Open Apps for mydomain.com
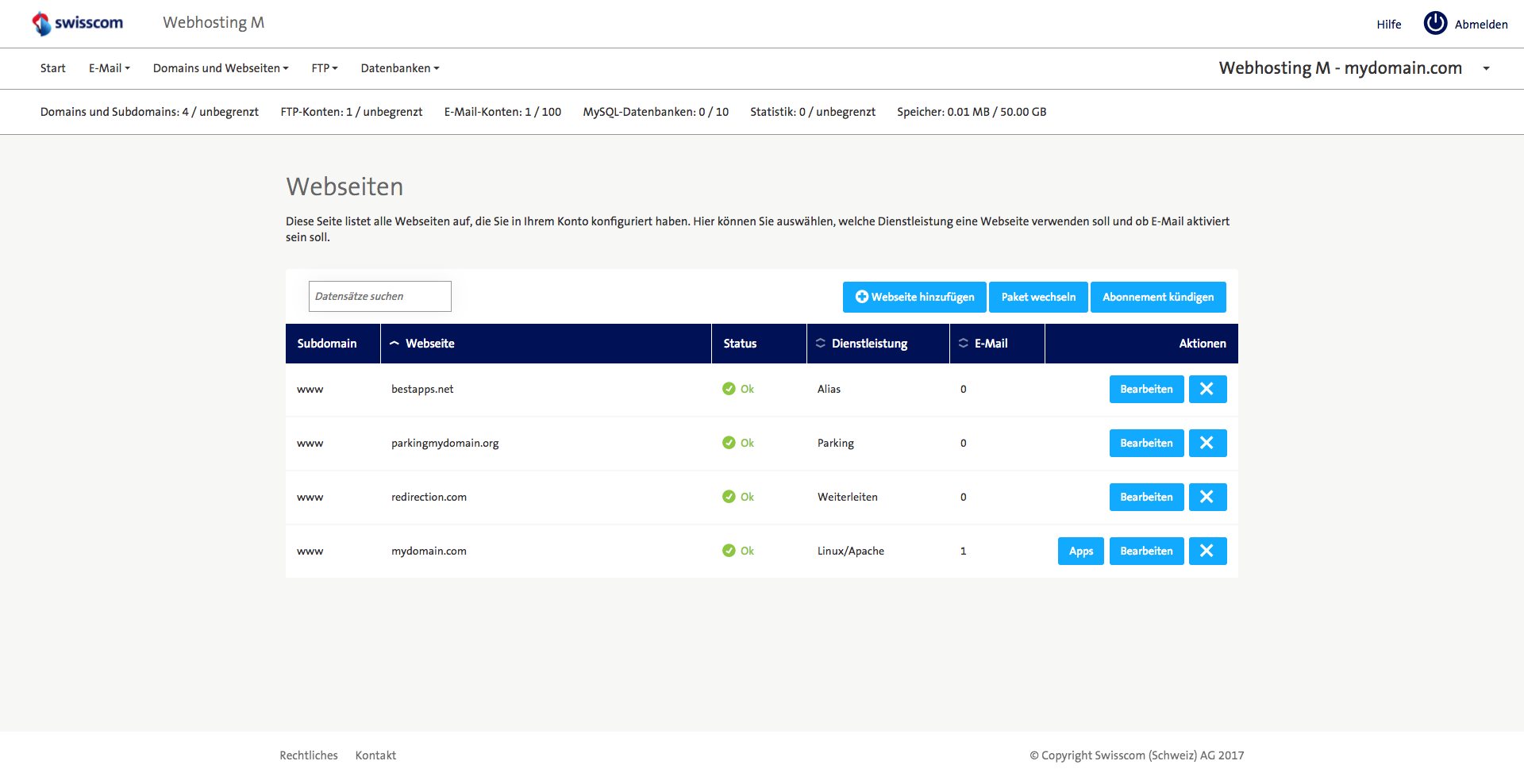The width and height of the screenshot is (1524, 784). 1081,551
